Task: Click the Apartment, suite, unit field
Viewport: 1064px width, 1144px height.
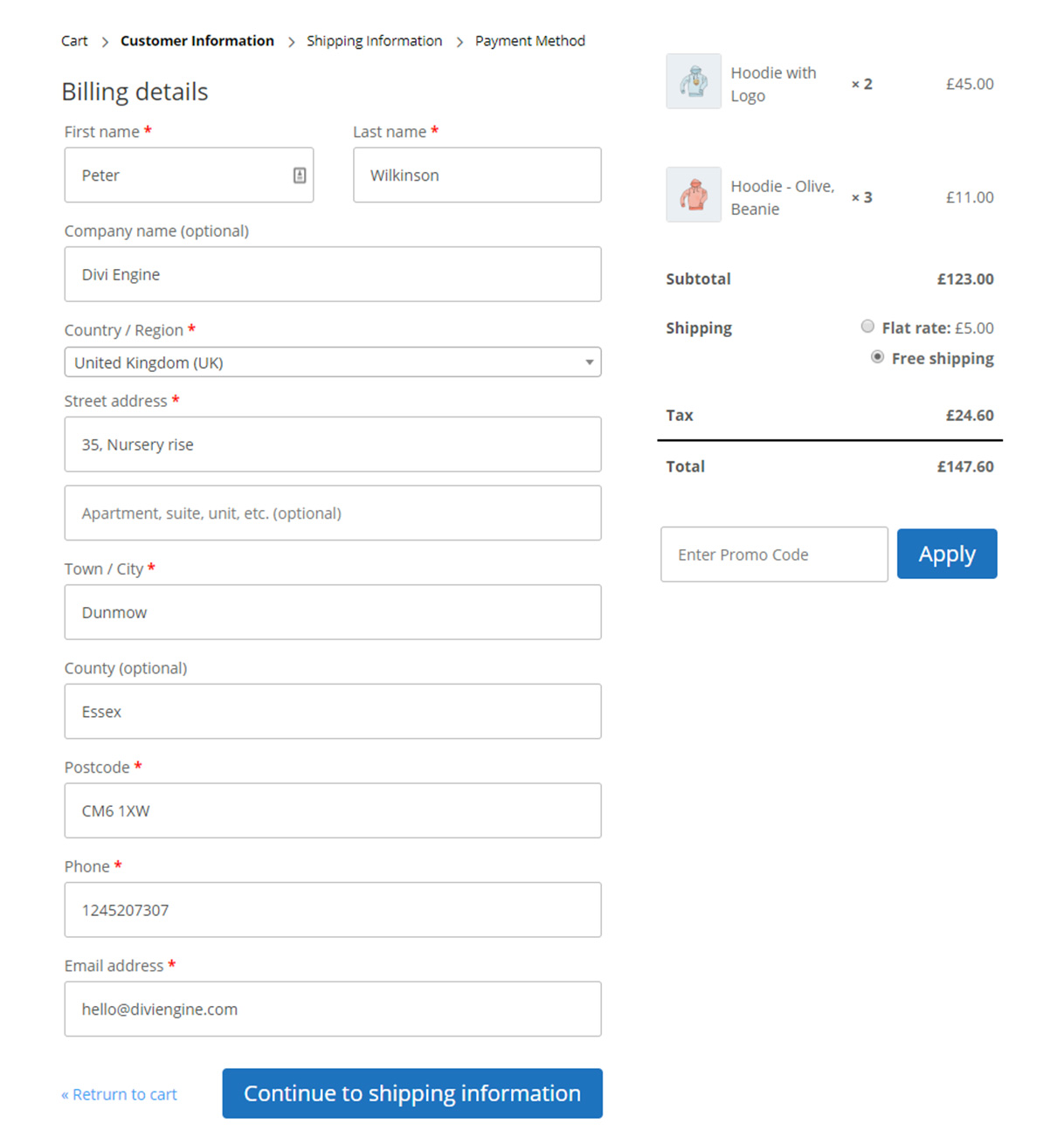Action: pyautogui.click(x=332, y=513)
